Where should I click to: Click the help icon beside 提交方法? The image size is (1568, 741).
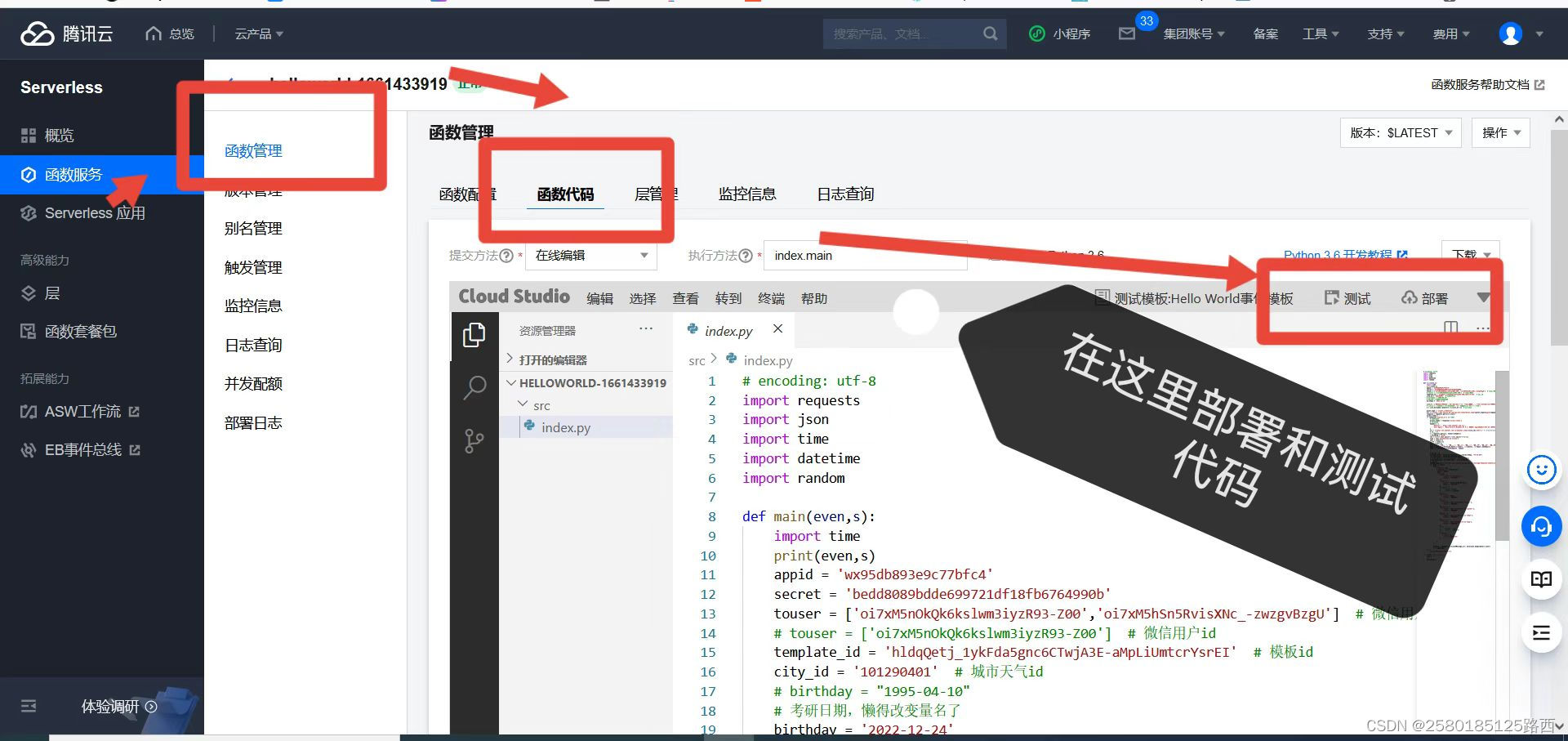[506, 256]
